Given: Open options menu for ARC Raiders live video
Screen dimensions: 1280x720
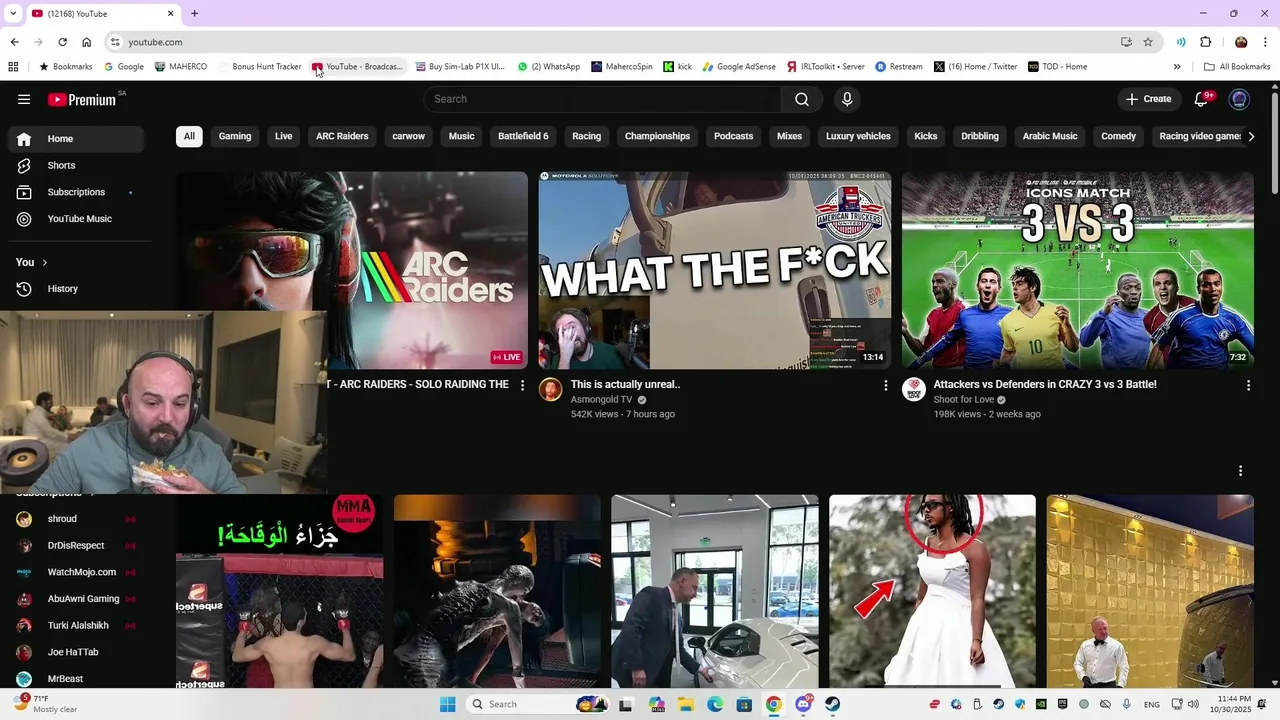Looking at the screenshot, I should coord(522,385).
